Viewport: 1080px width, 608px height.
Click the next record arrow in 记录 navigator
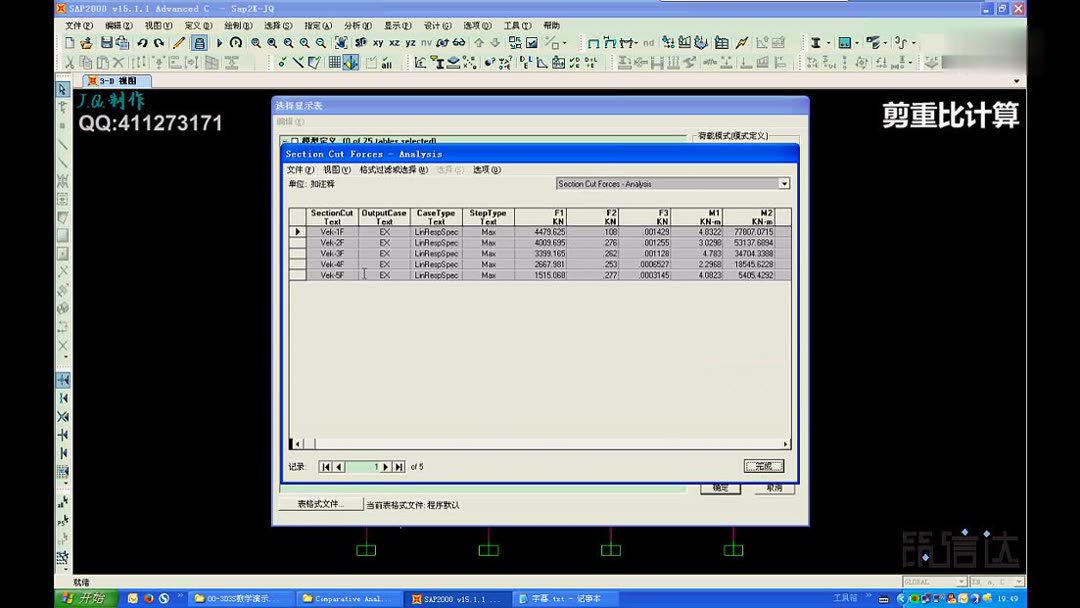(x=384, y=466)
